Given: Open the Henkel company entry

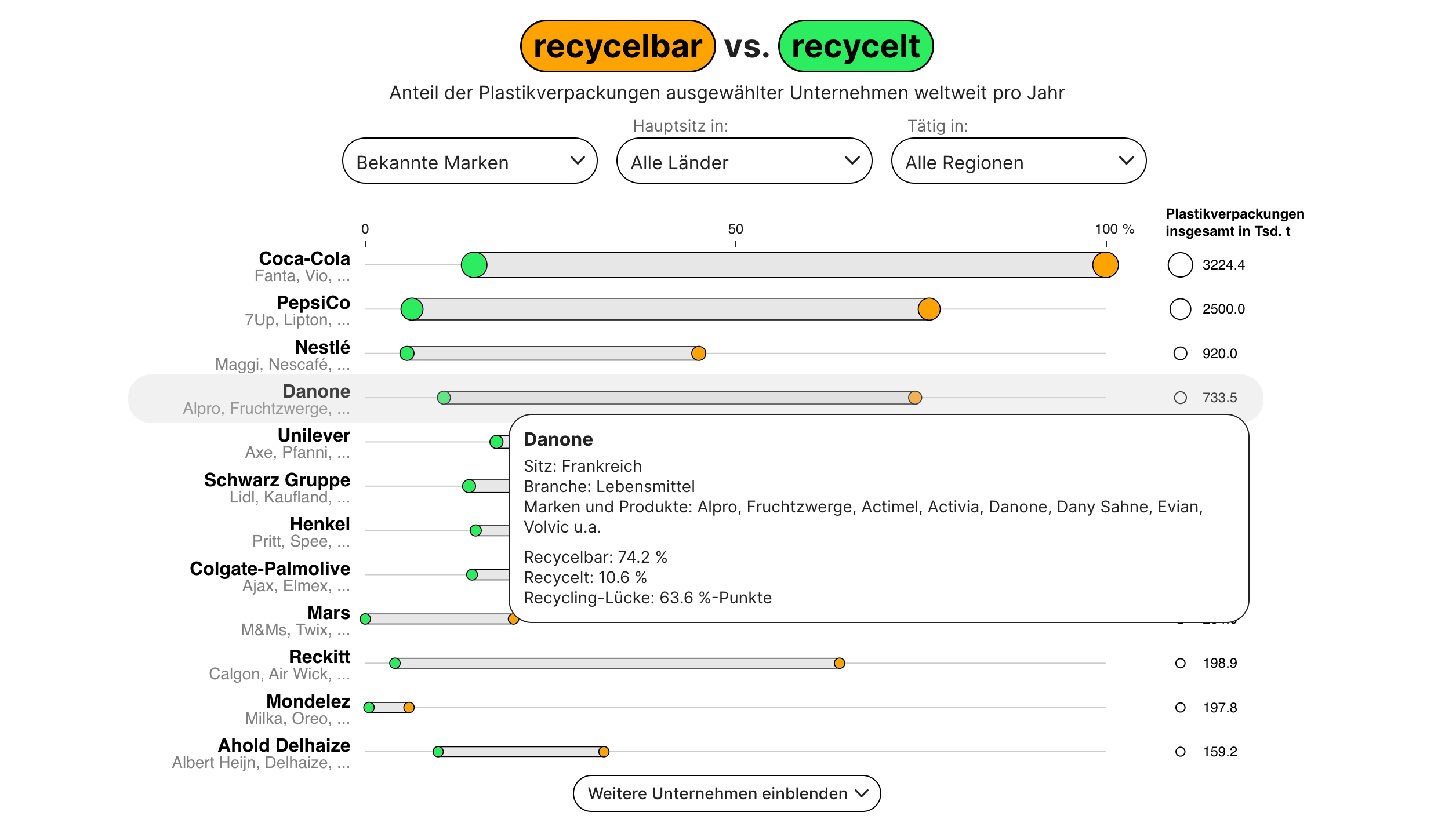Looking at the screenshot, I should tap(320, 524).
